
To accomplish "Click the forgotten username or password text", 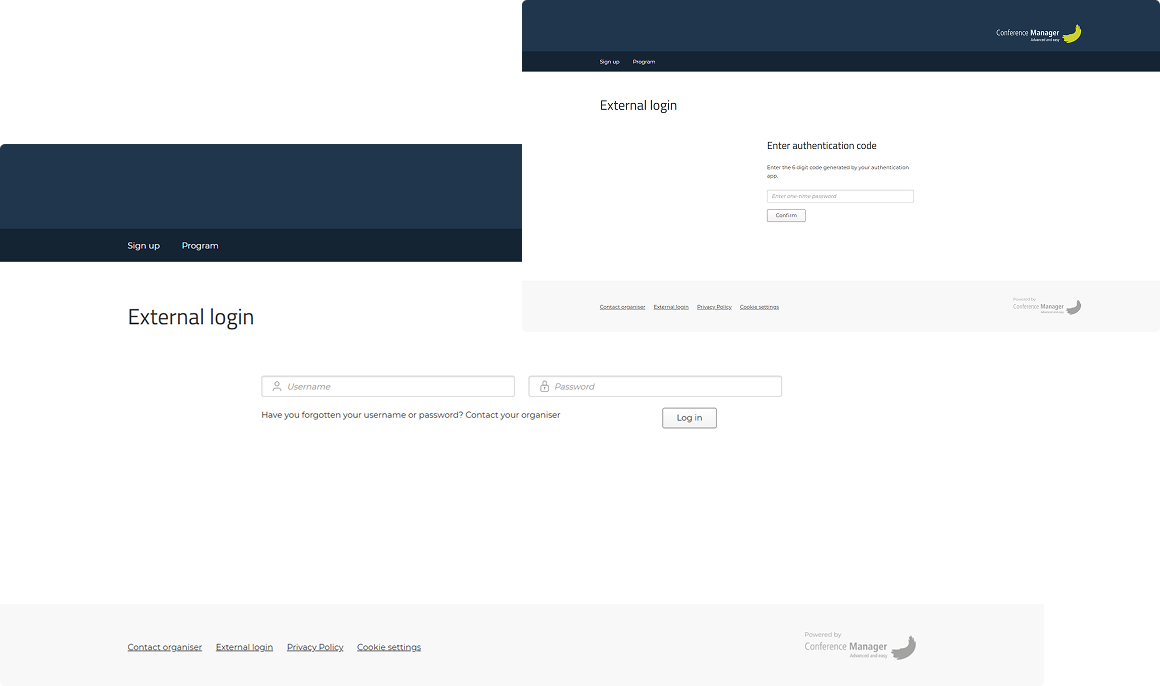I will tap(411, 415).
